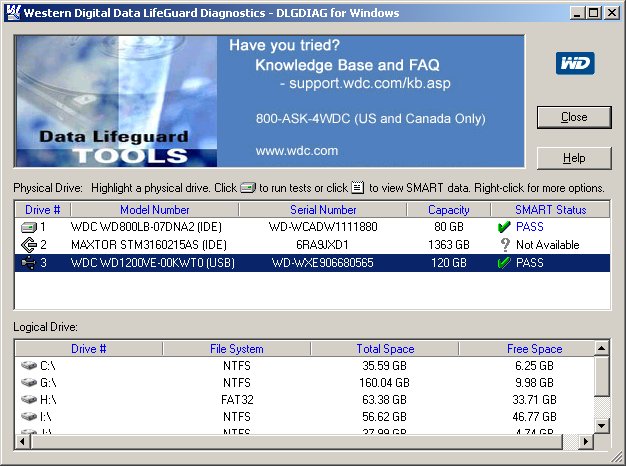This screenshot has height=466, width=626.
Task: Click the FAT32 file system cell
Action: (237, 399)
